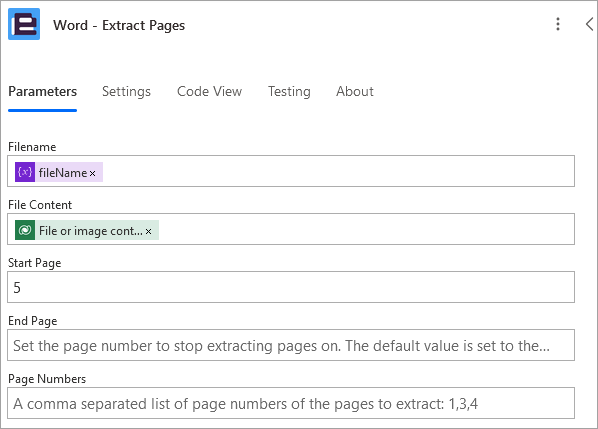Click the Word - Extract Pages title

click(x=119, y=25)
